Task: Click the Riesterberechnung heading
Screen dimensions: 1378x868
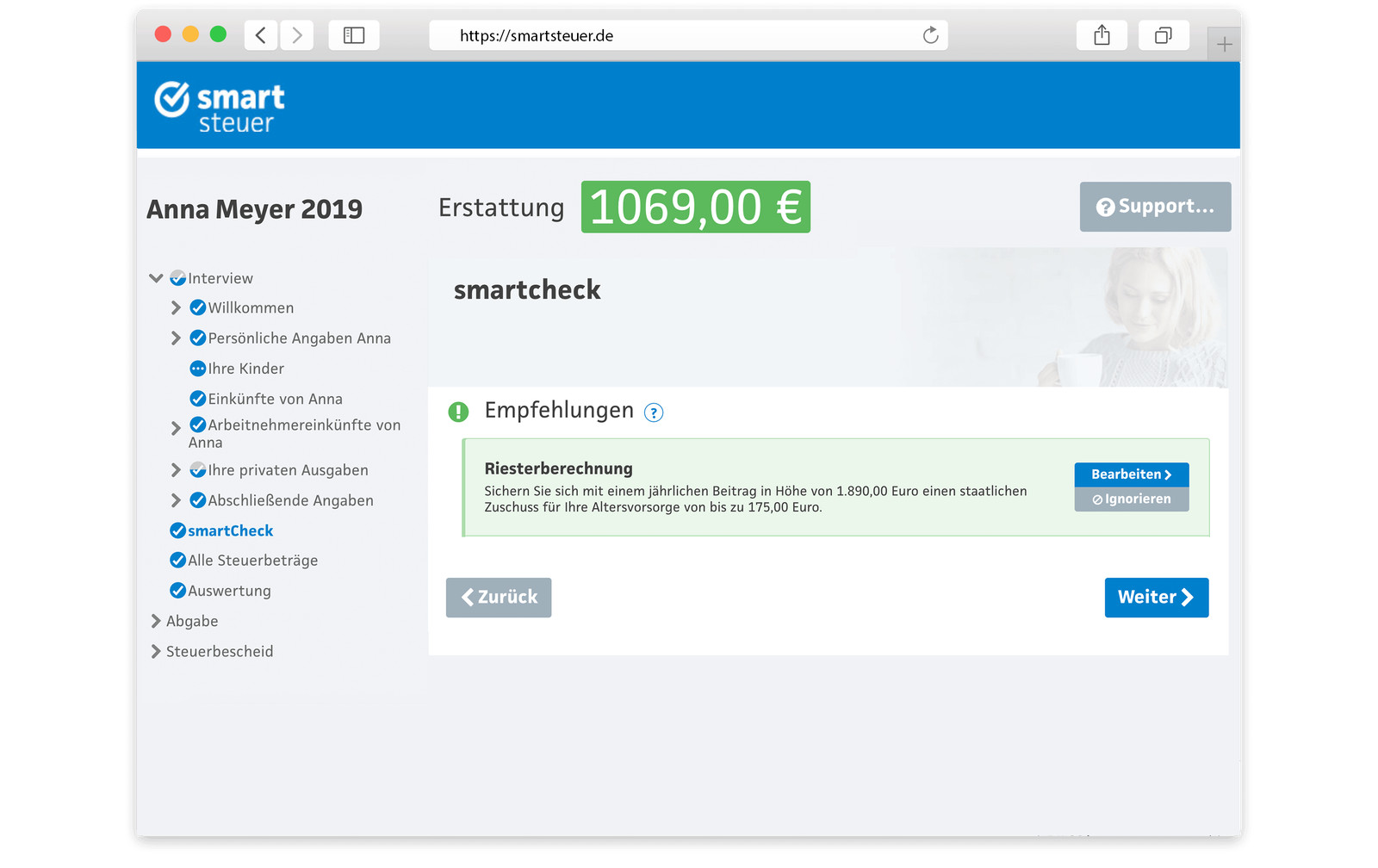Action: tap(558, 468)
